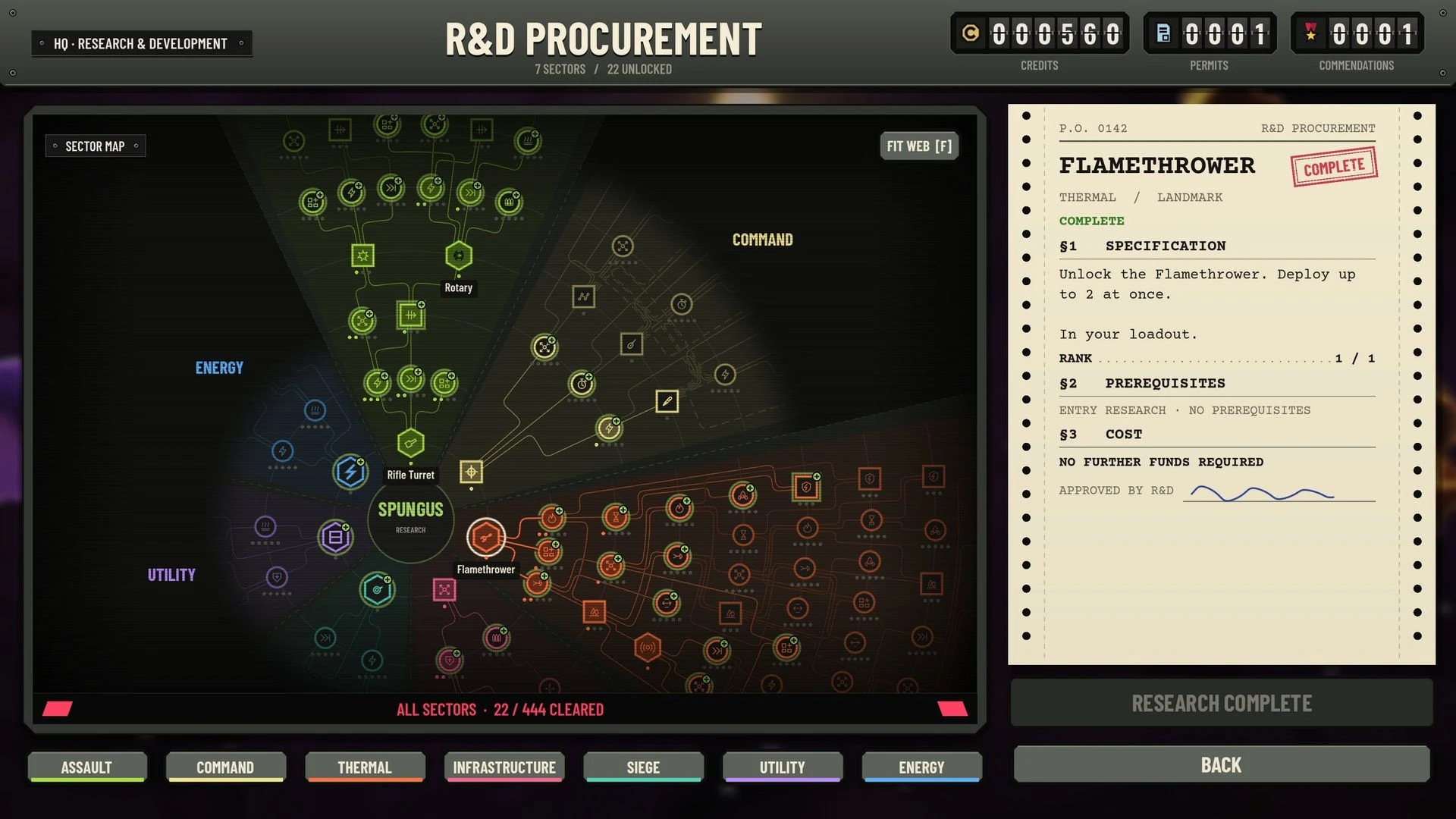
Task: Select the pink square expand-arrows node
Action: click(444, 590)
